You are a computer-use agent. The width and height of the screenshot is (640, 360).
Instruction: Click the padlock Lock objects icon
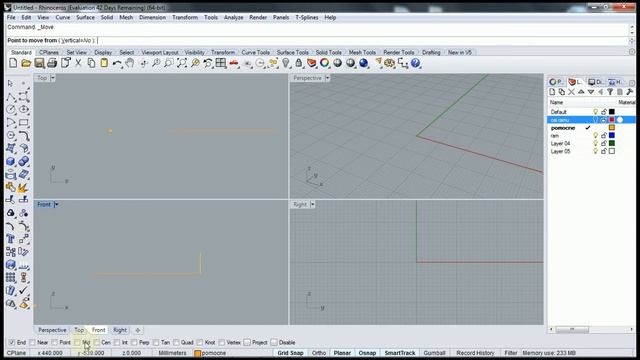[299, 63]
